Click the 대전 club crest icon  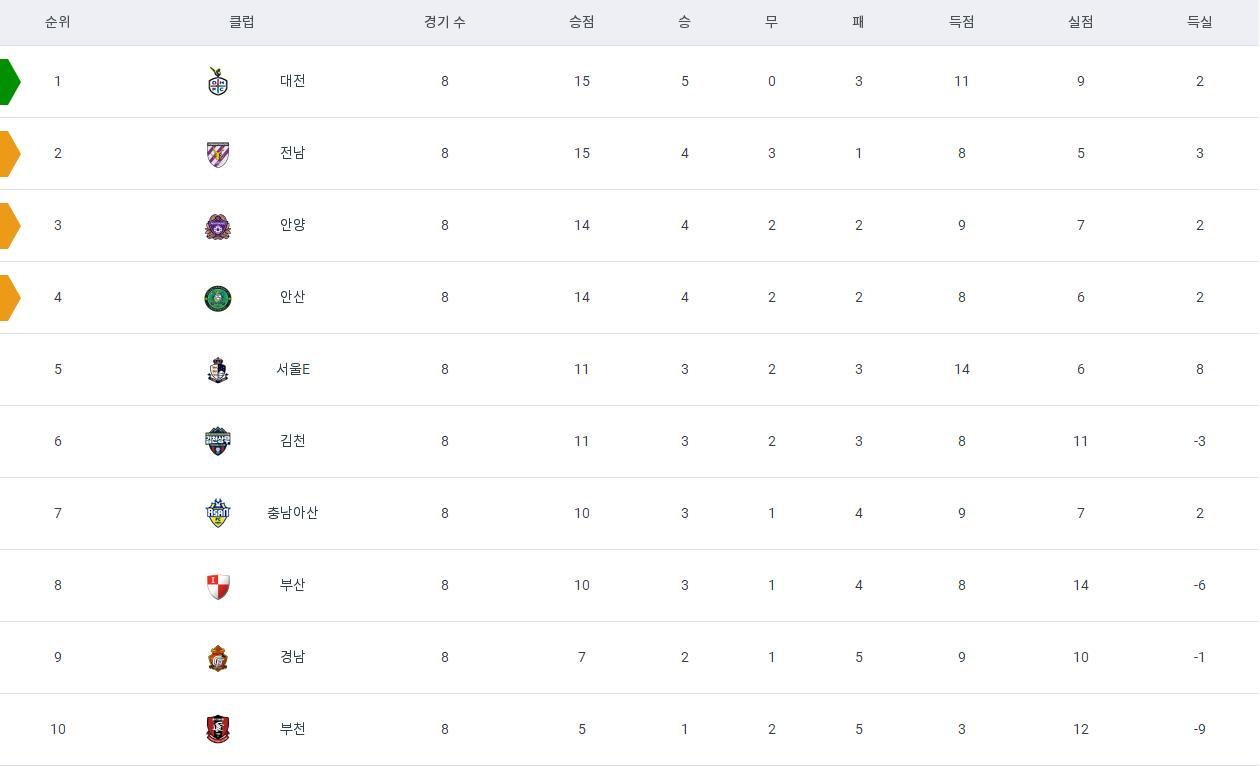[x=218, y=82]
